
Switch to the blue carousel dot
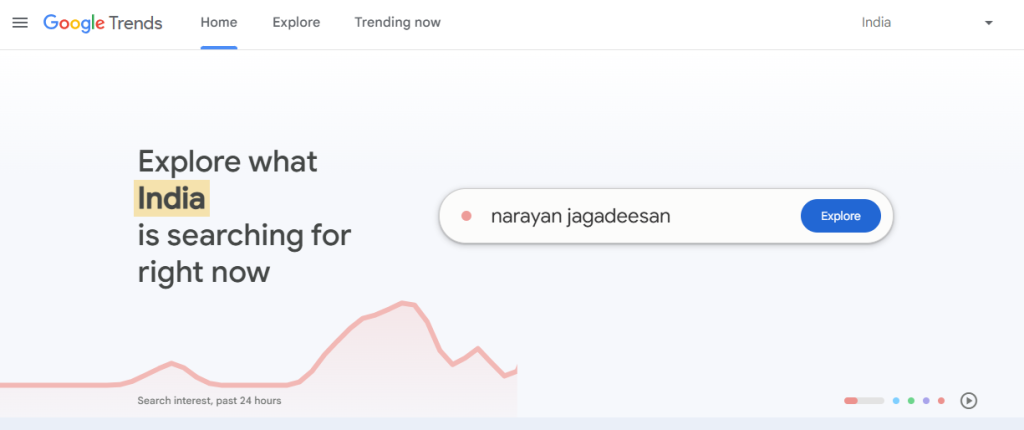(x=896, y=401)
